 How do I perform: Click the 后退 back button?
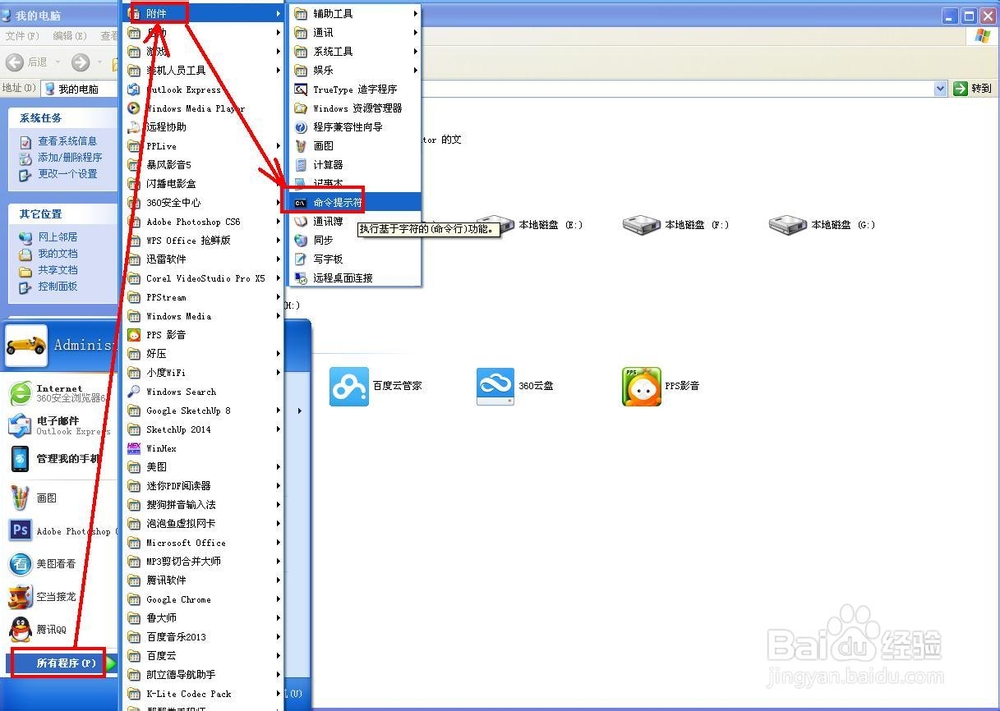27,62
